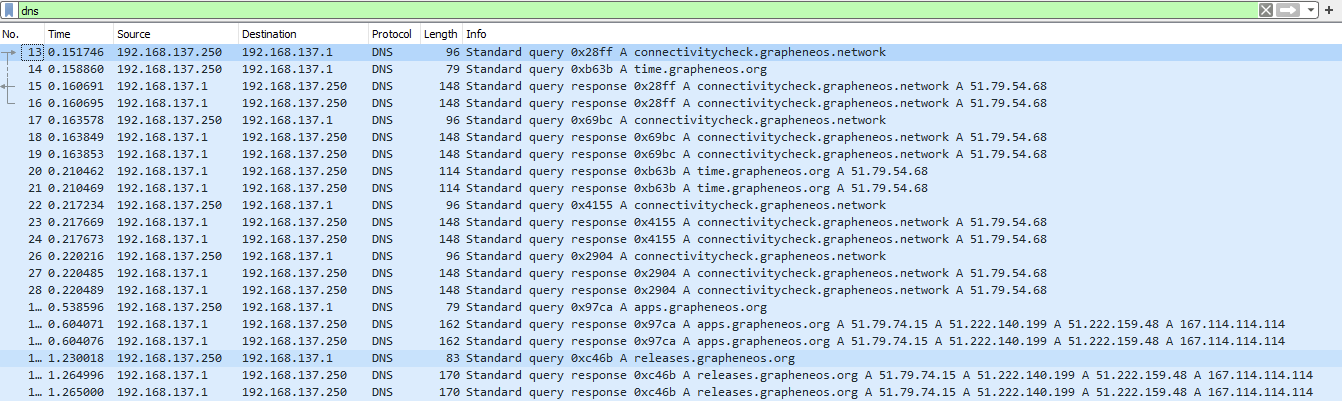Viewport: 1342px width, 403px height.
Task: Open the display filter bookmarks icon
Action: tap(9, 10)
